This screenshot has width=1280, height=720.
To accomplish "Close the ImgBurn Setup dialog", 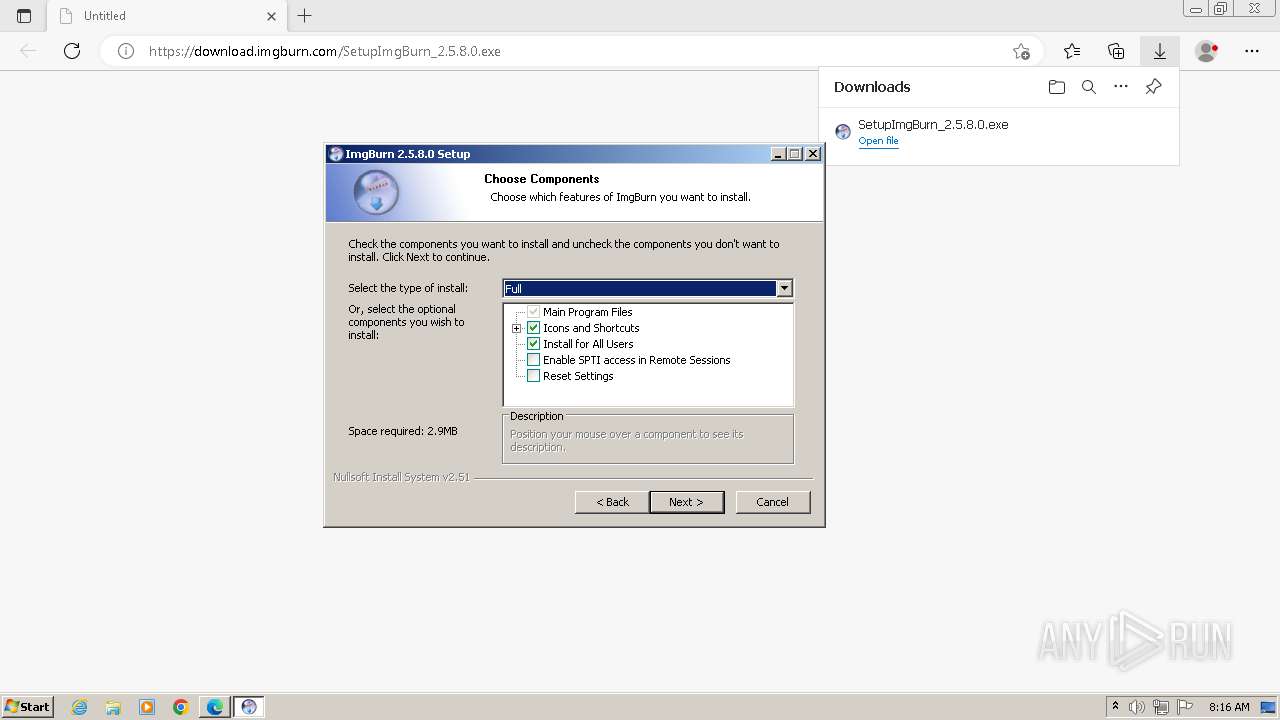I will click(x=813, y=154).
